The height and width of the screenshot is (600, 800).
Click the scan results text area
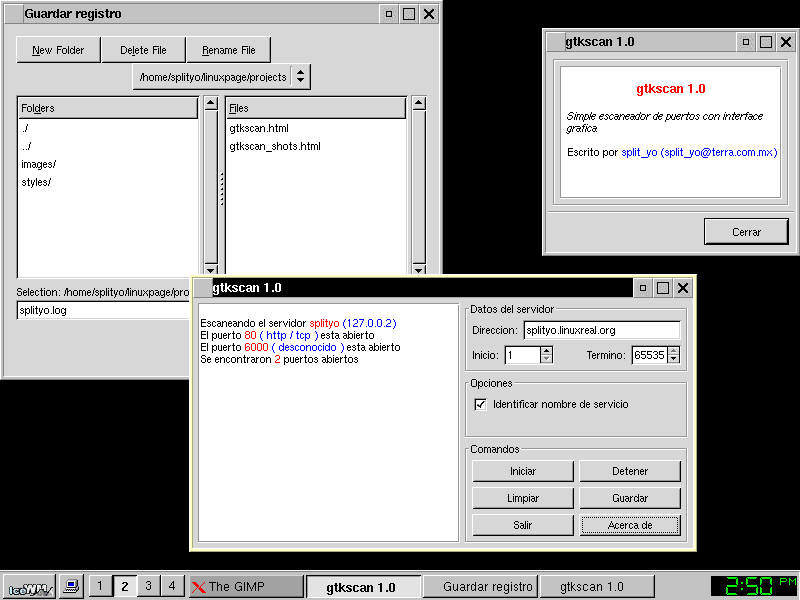tap(329, 423)
